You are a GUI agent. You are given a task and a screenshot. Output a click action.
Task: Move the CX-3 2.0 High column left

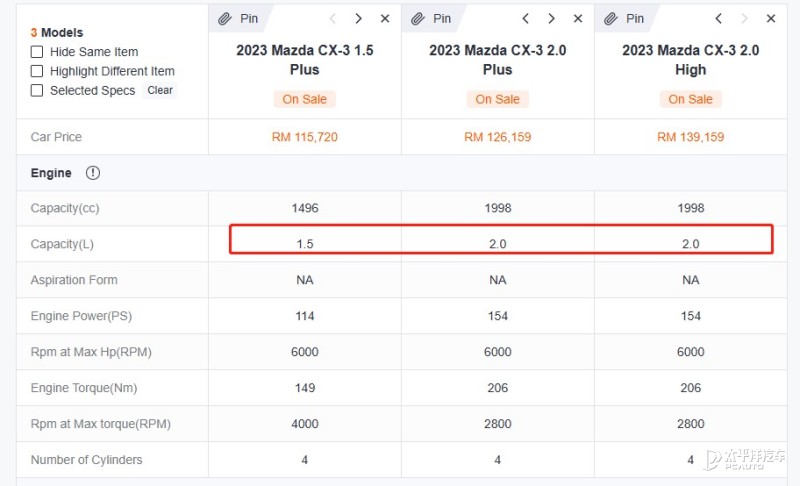718,19
